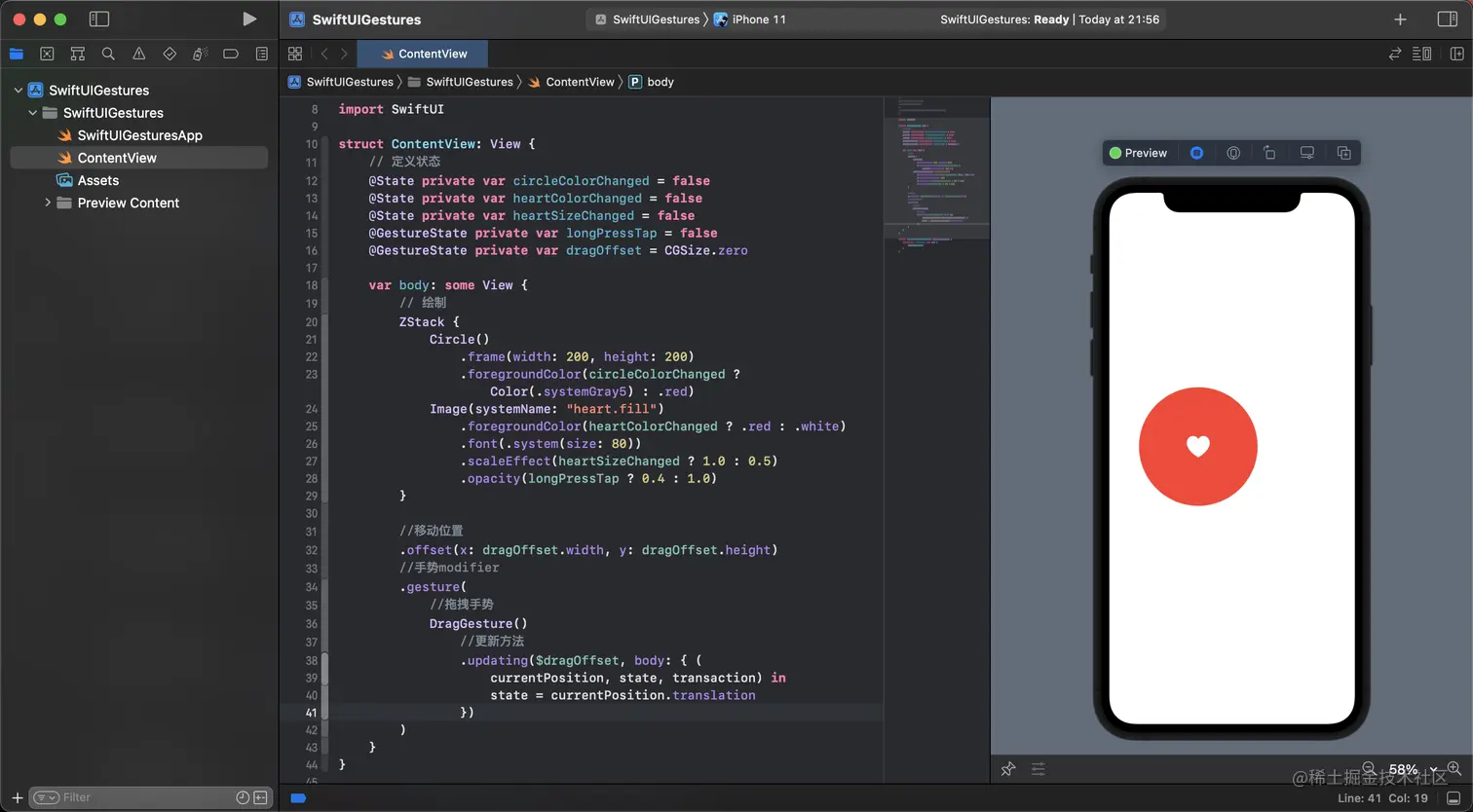Toggle the right inspector panel
1473x812 pixels.
(x=1447, y=19)
